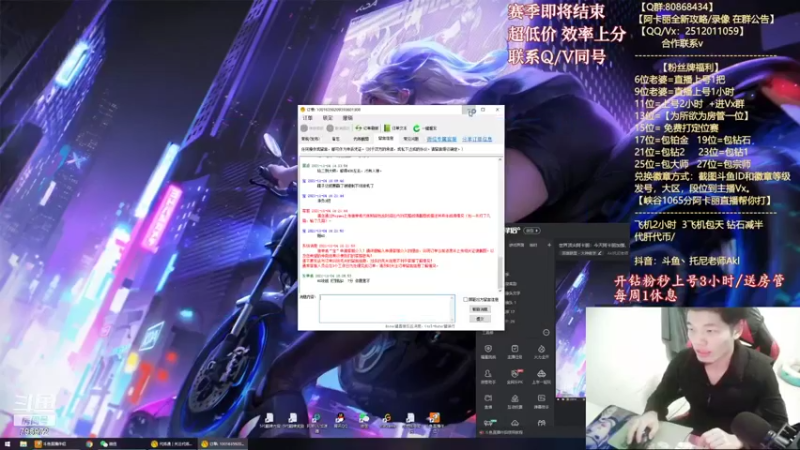
Task: Open the 锁定 menu in order window
Action: click(x=328, y=118)
